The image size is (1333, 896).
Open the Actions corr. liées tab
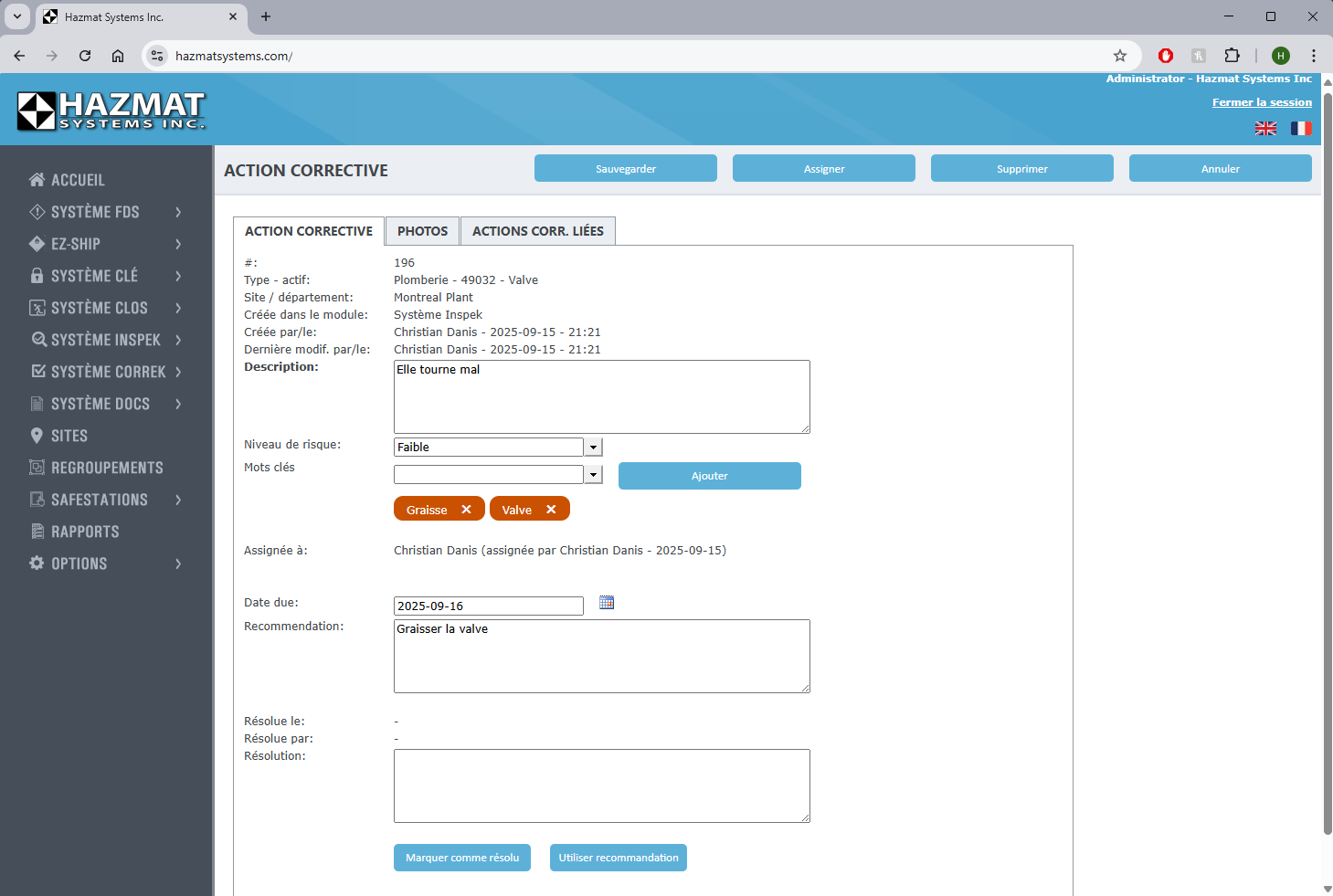[x=537, y=231]
